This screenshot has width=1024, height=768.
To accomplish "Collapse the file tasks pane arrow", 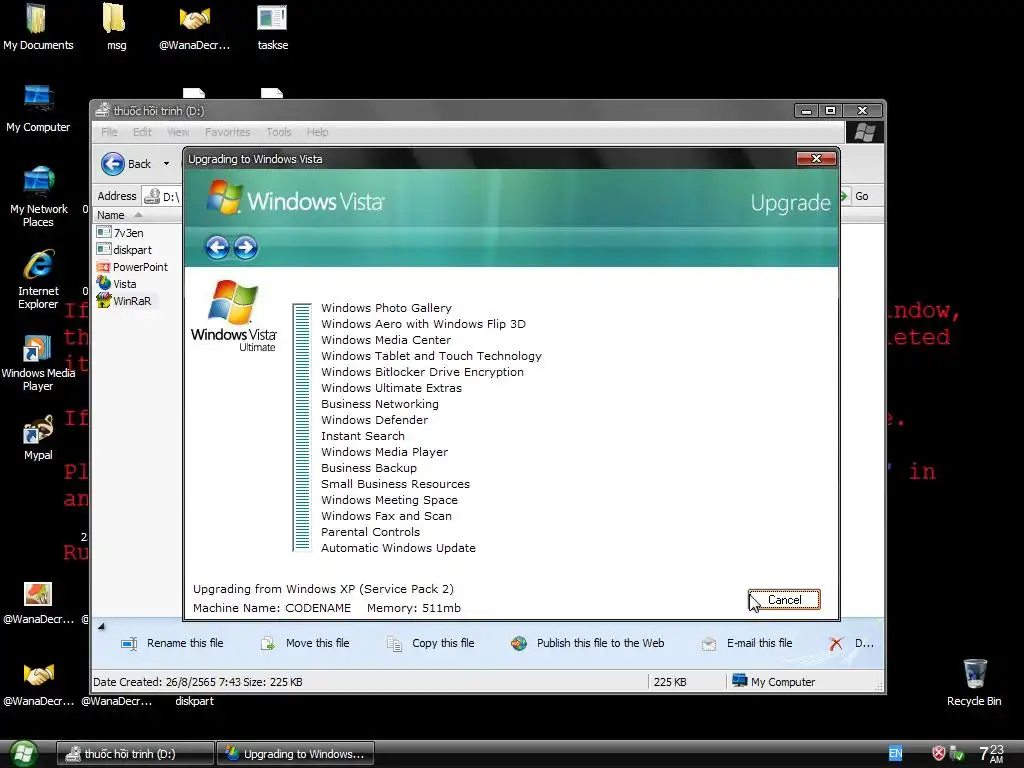I will point(101,627).
